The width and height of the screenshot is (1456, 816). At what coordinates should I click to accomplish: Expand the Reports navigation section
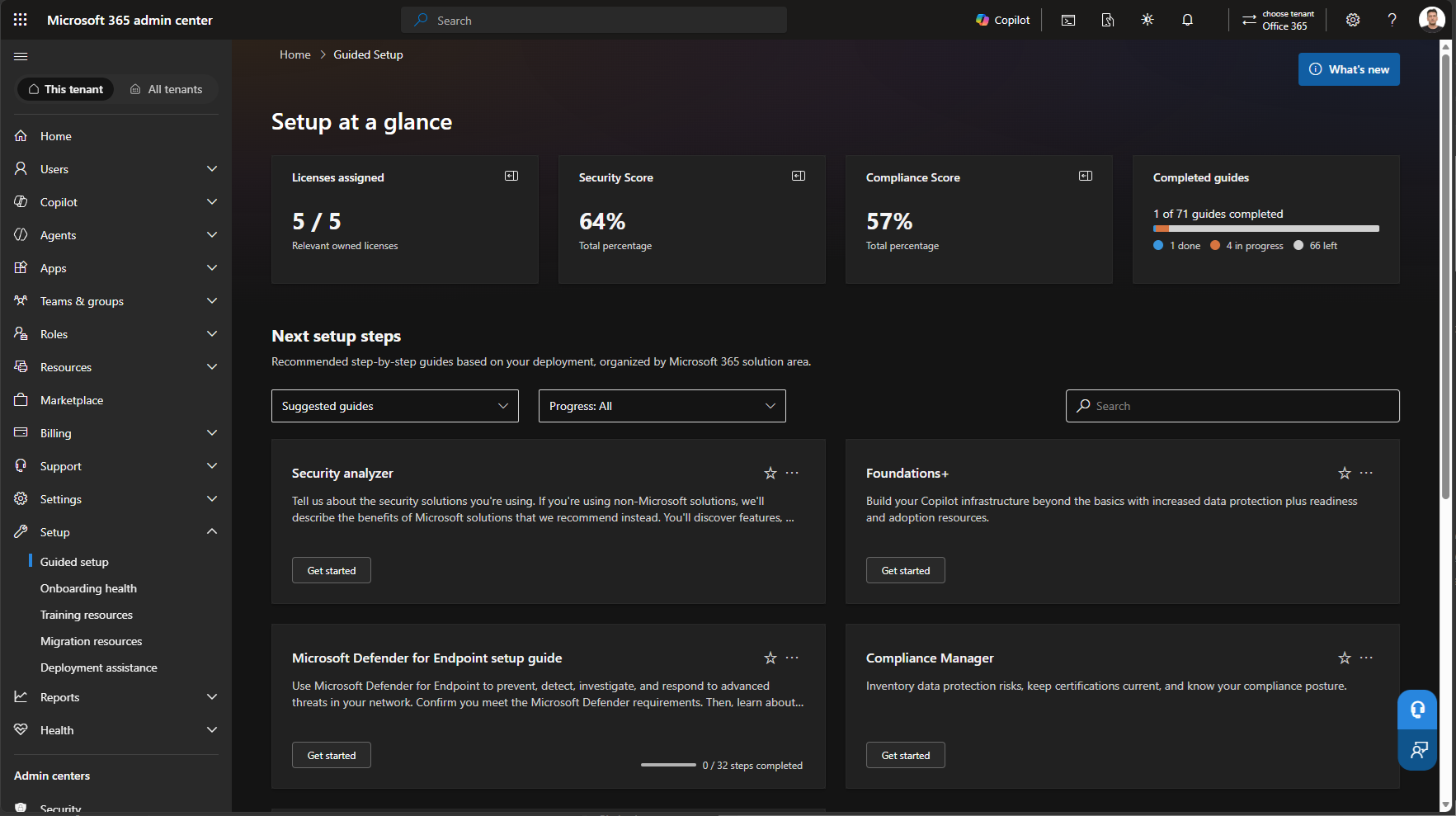pyautogui.click(x=115, y=697)
